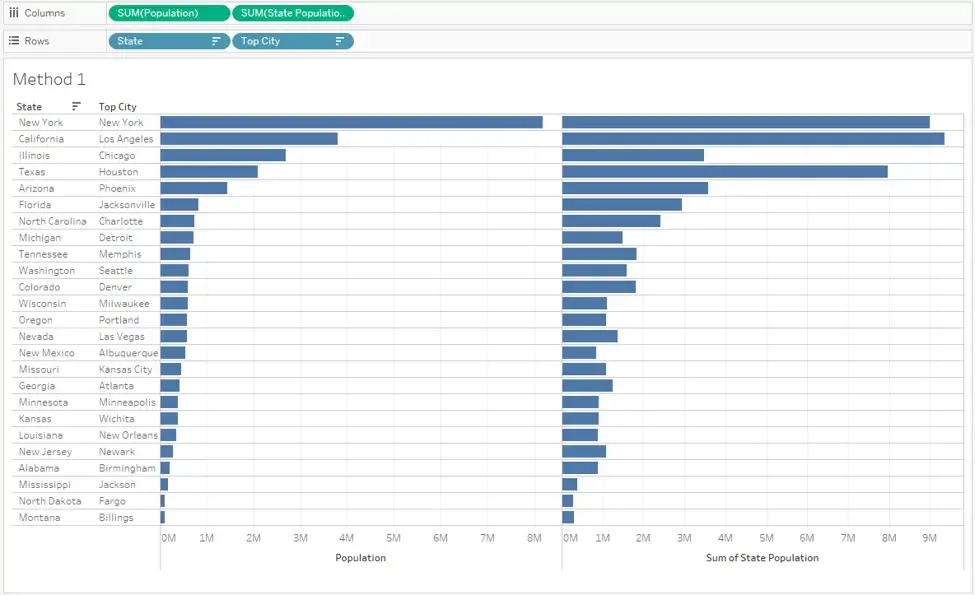
Task: Click the Population axis title
Action: click(361, 558)
